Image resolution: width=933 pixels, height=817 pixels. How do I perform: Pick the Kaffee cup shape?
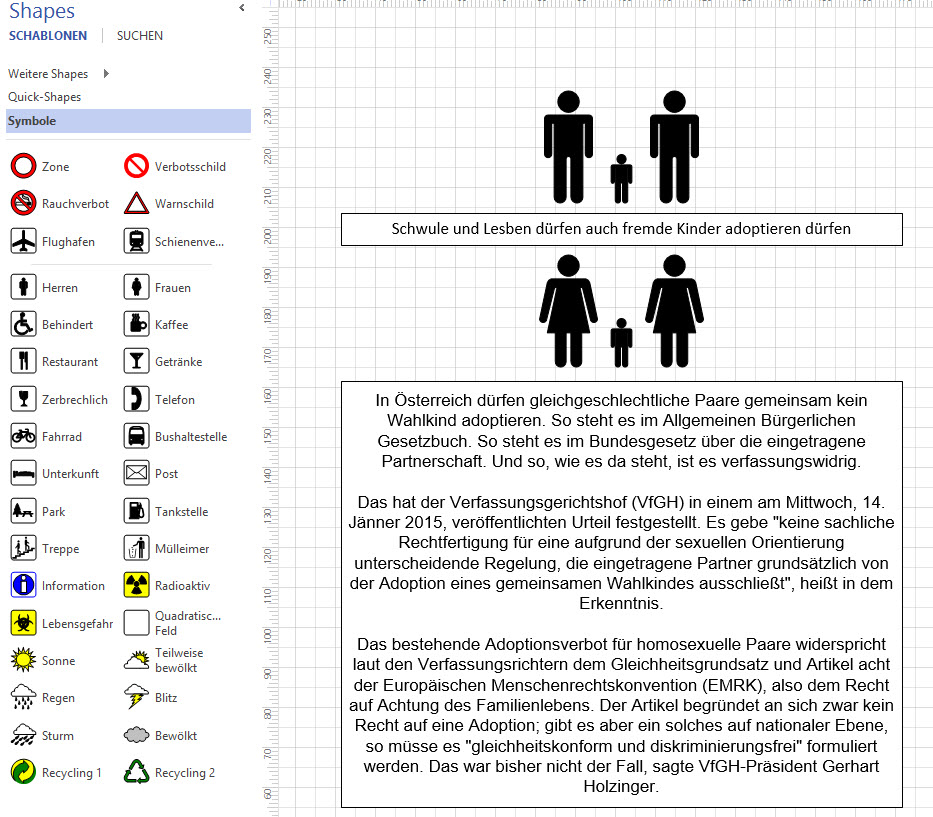click(x=136, y=324)
